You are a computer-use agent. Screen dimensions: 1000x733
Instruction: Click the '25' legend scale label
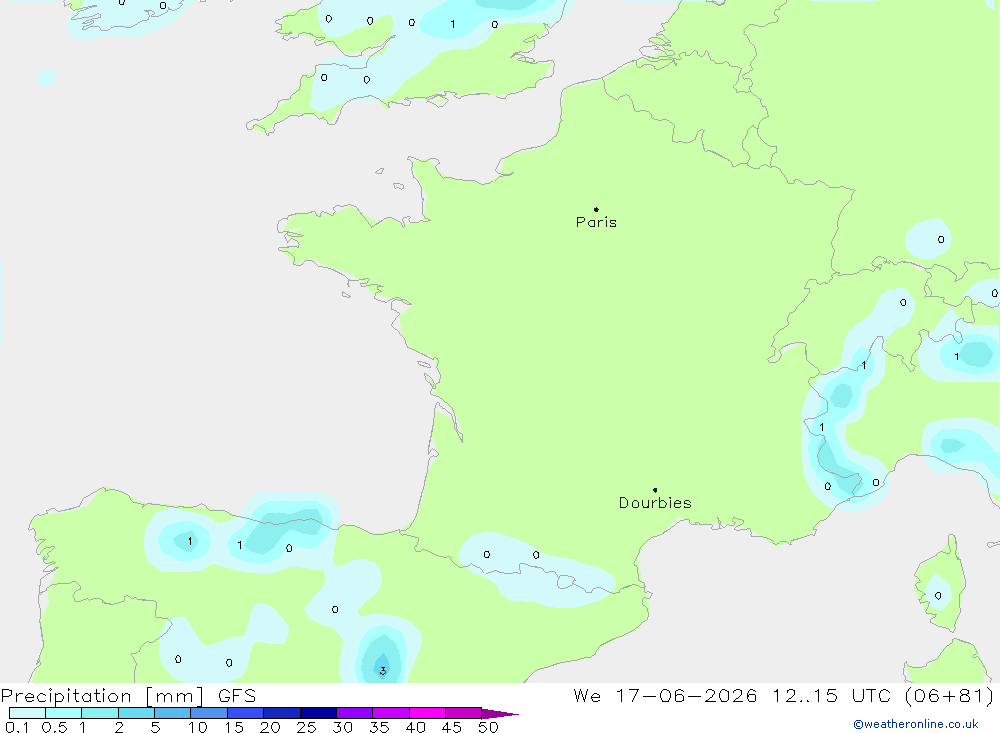pyautogui.click(x=307, y=727)
